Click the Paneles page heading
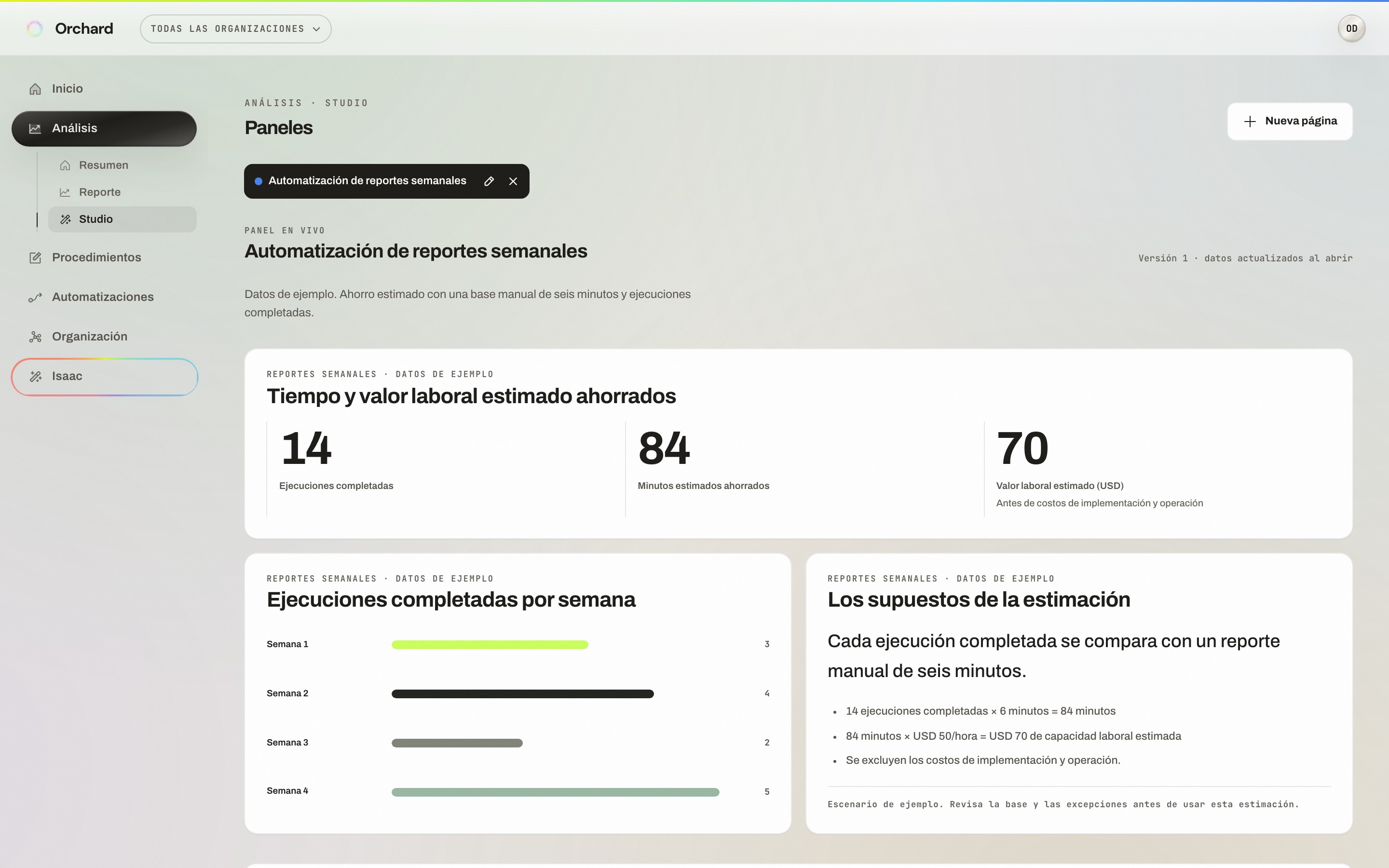The width and height of the screenshot is (1389, 868). coord(278,128)
